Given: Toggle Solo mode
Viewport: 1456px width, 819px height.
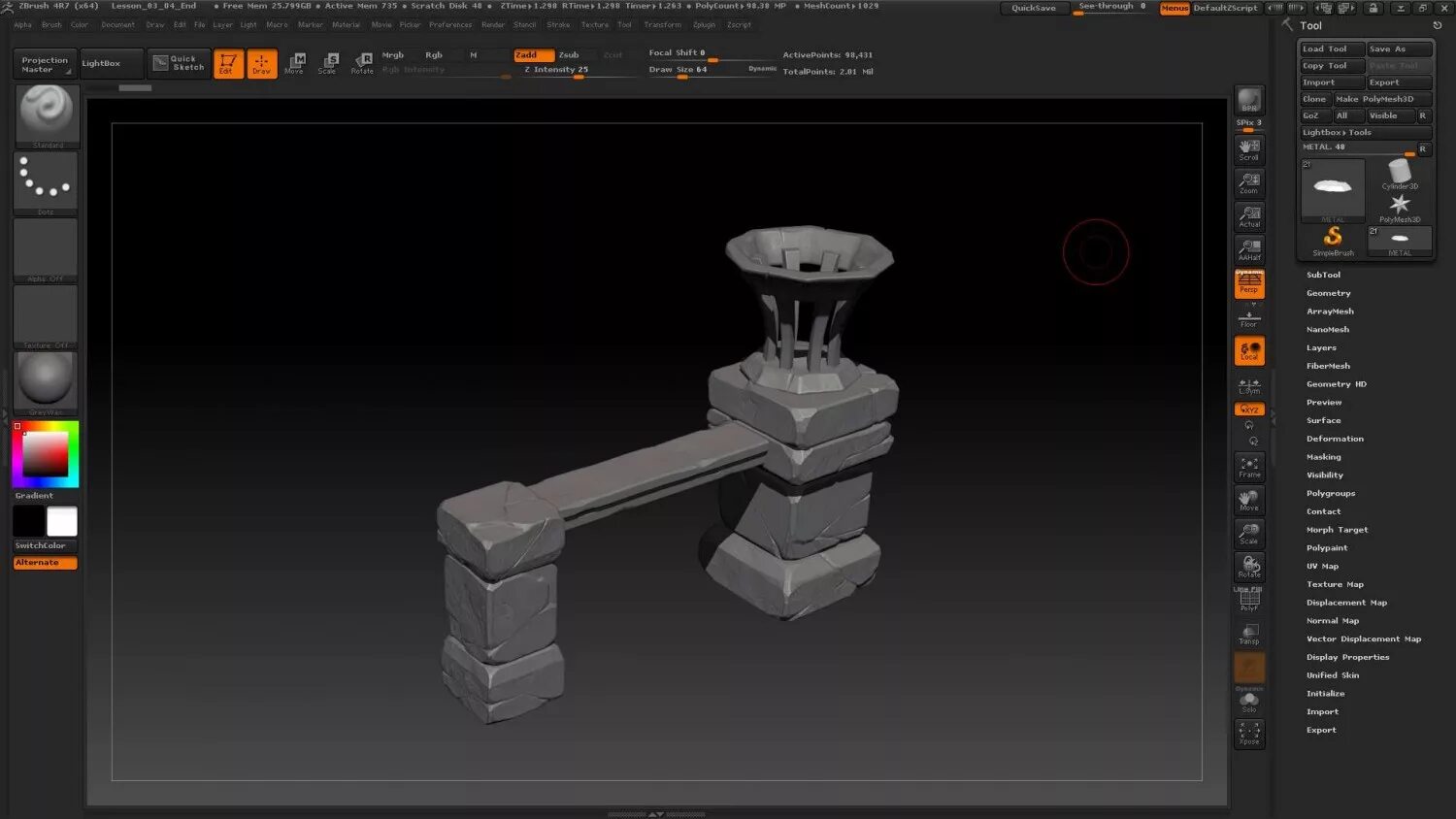Looking at the screenshot, I should (1249, 702).
